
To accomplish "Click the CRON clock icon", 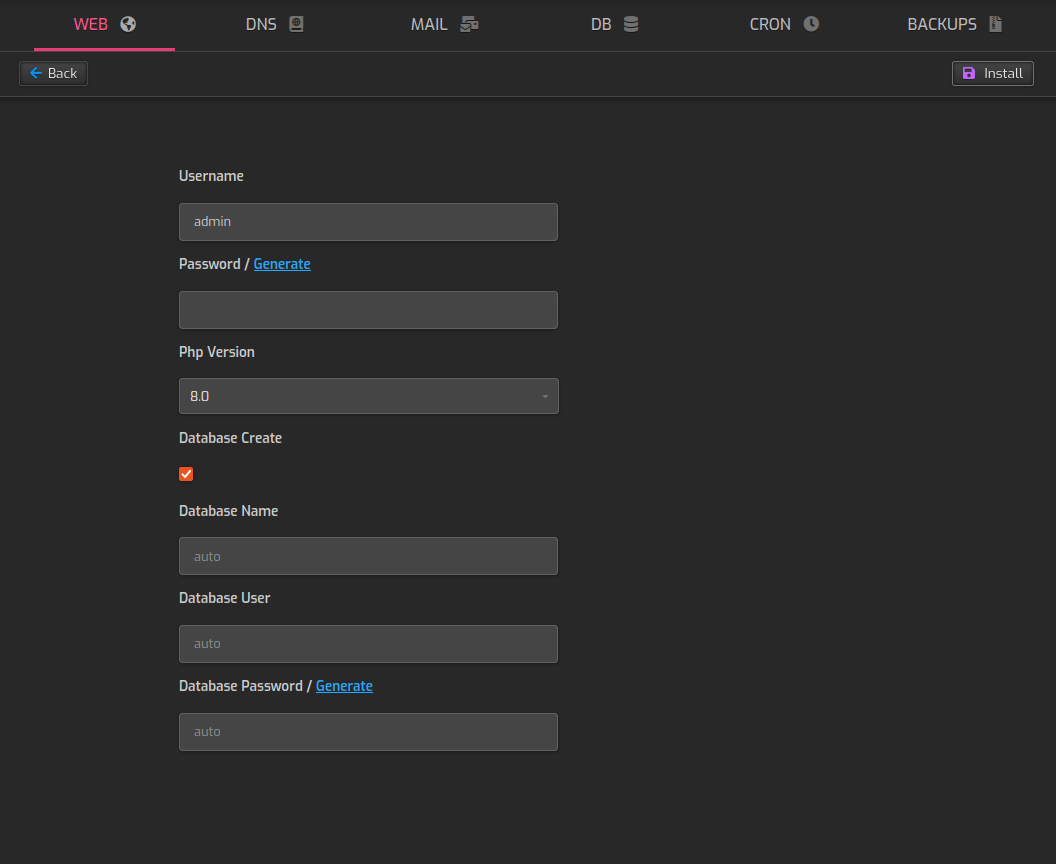I will (811, 24).
